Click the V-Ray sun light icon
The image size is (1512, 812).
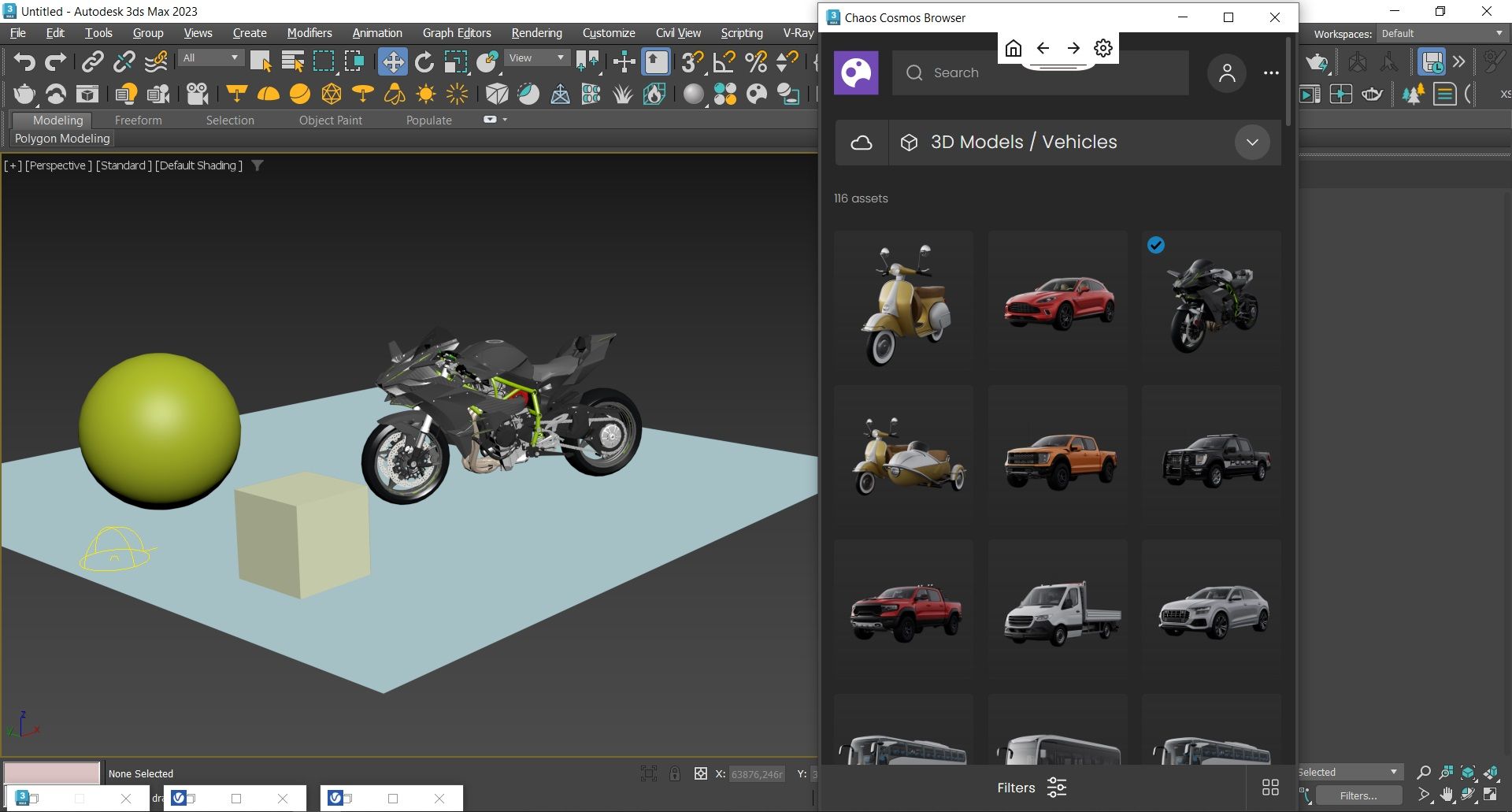tap(426, 95)
